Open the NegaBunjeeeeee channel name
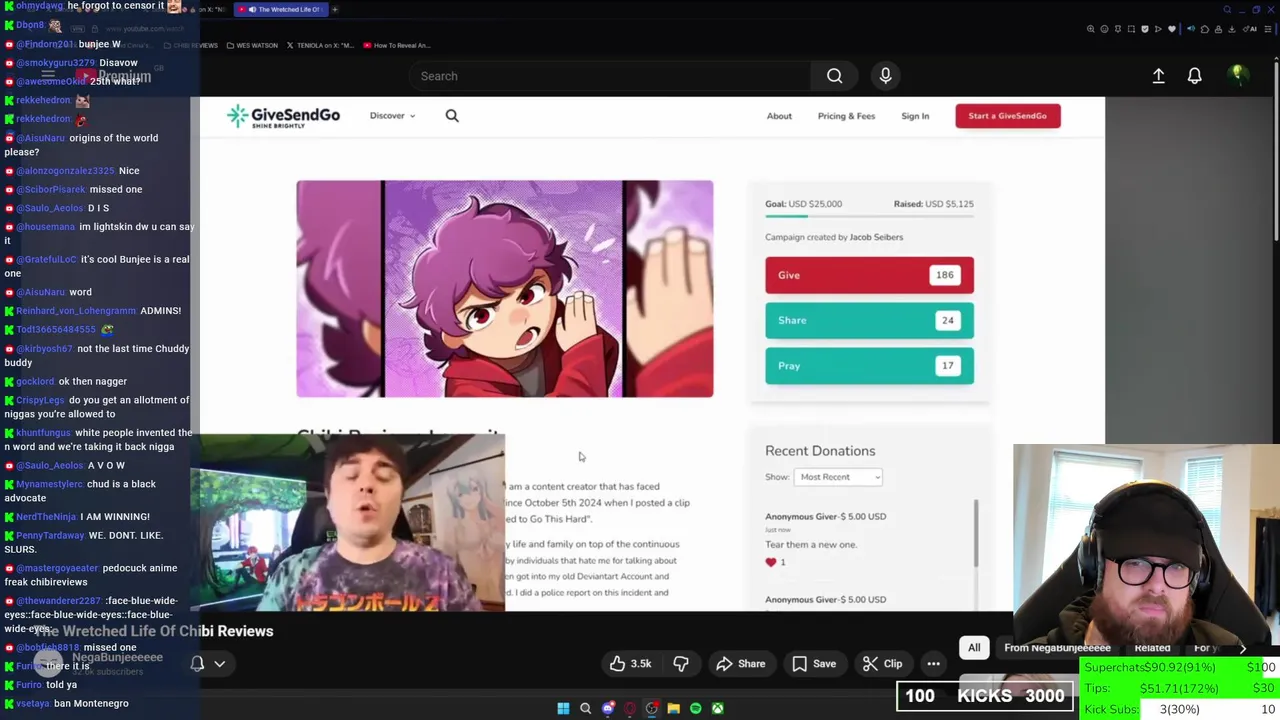 point(117,657)
